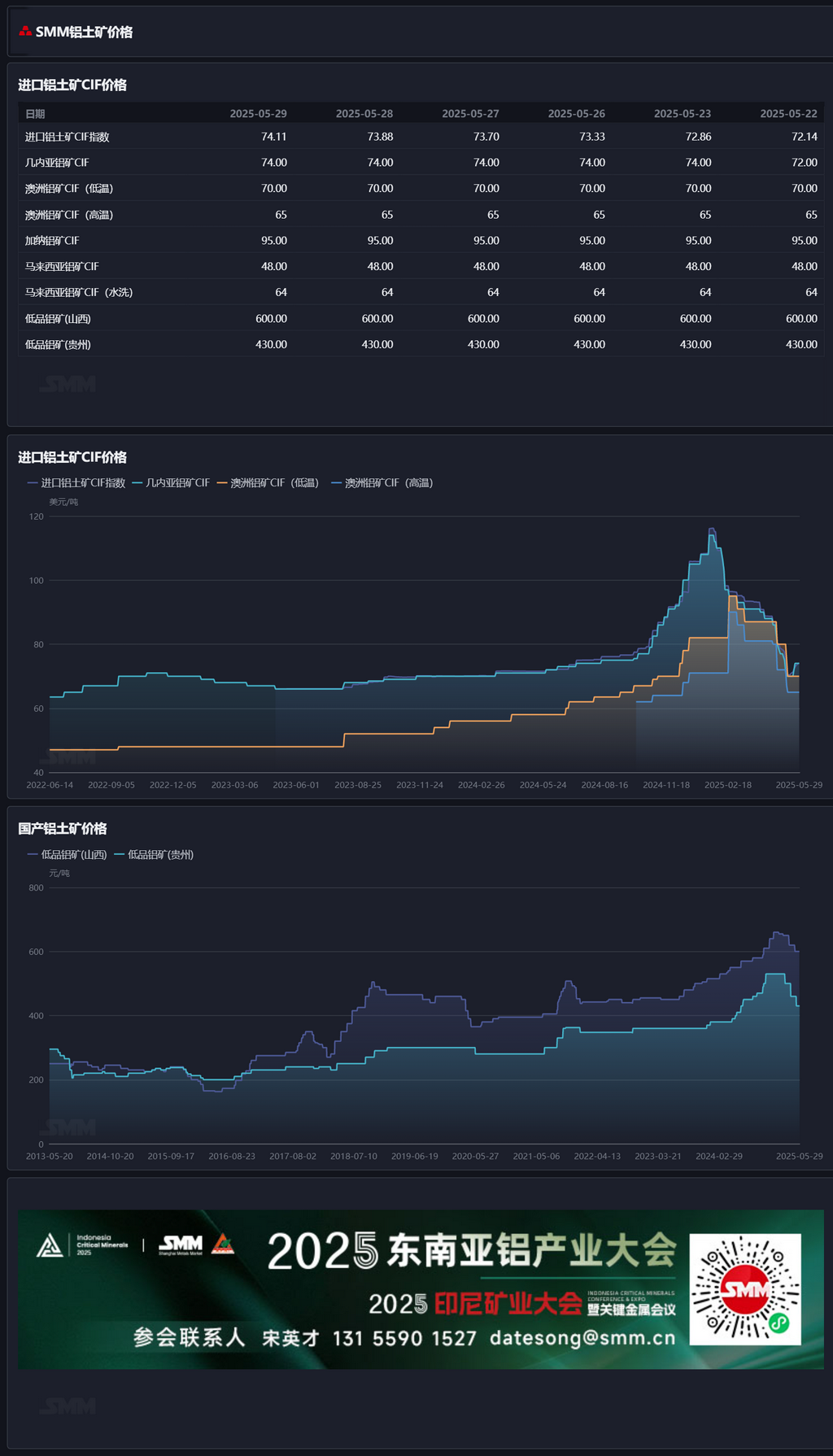Hide the 低品铝矿(山西) chart line
This screenshot has height=1456, width=833.
pos(68,855)
